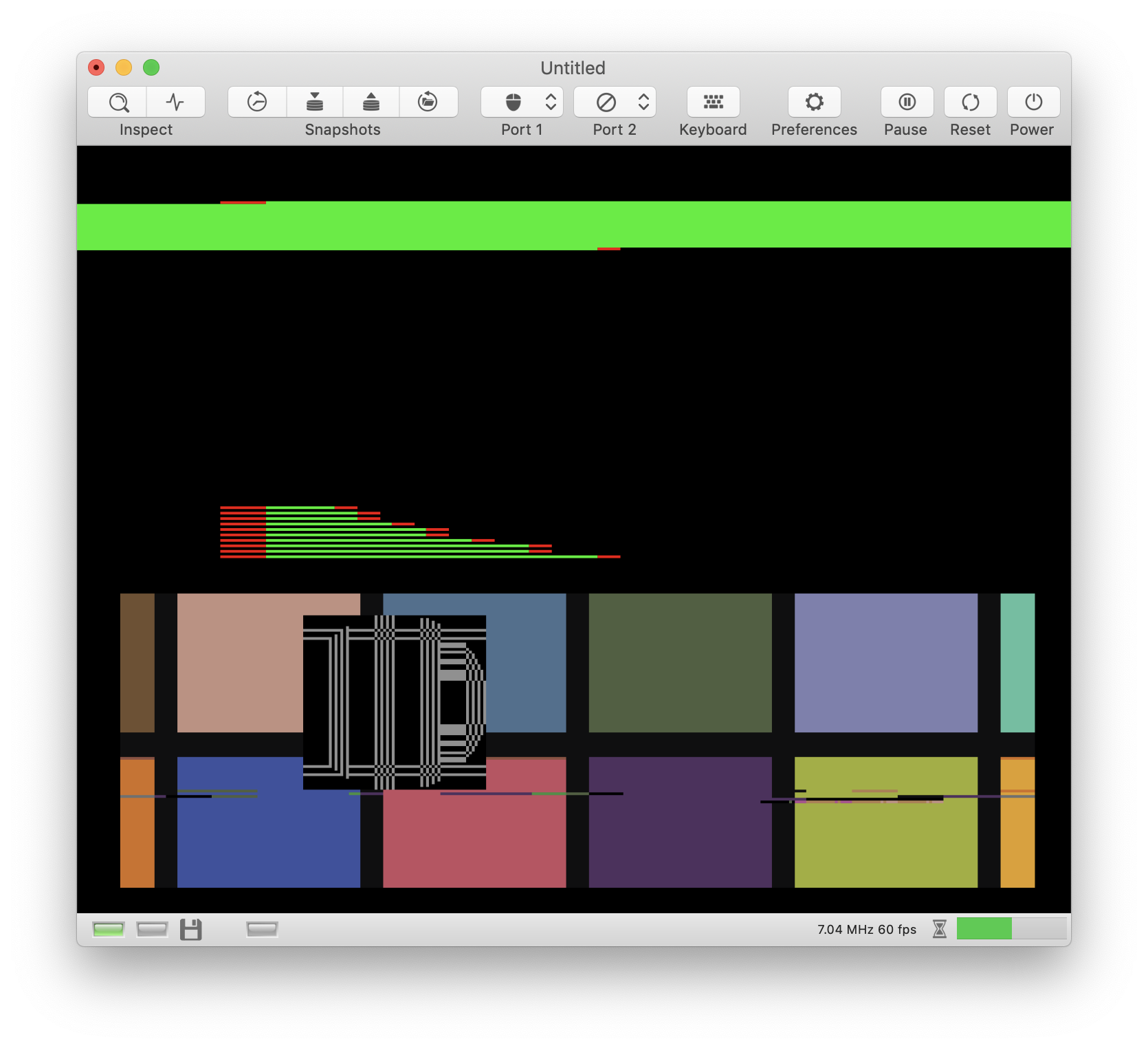Show the virtual Keyboard
Screen dimensions: 1148x1048
[x=714, y=102]
